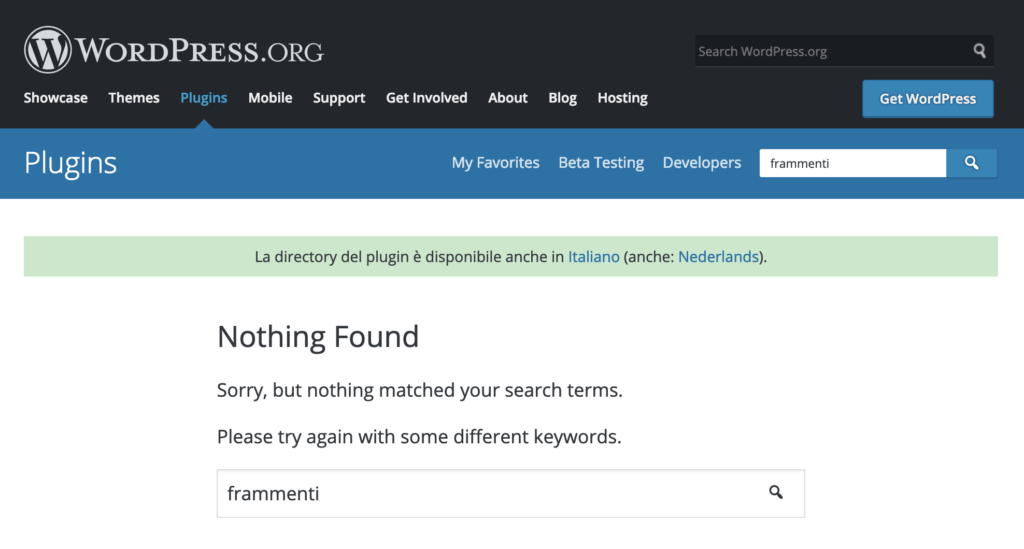
Task: Open the Hosting menu item
Action: (x=622, y=98)
